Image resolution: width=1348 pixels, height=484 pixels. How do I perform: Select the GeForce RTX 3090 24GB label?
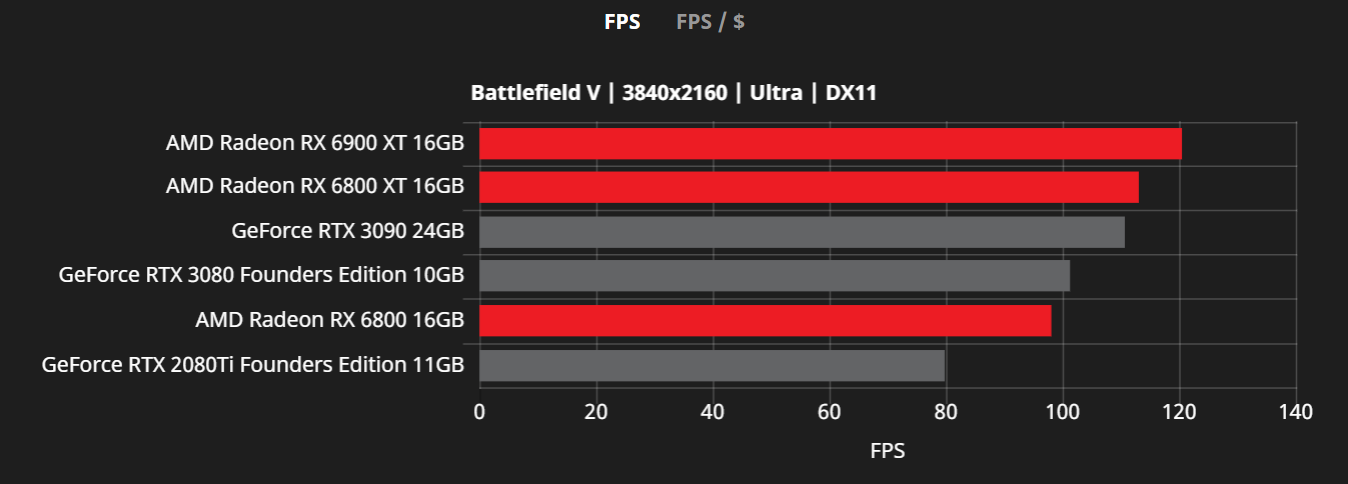[348, 232]
